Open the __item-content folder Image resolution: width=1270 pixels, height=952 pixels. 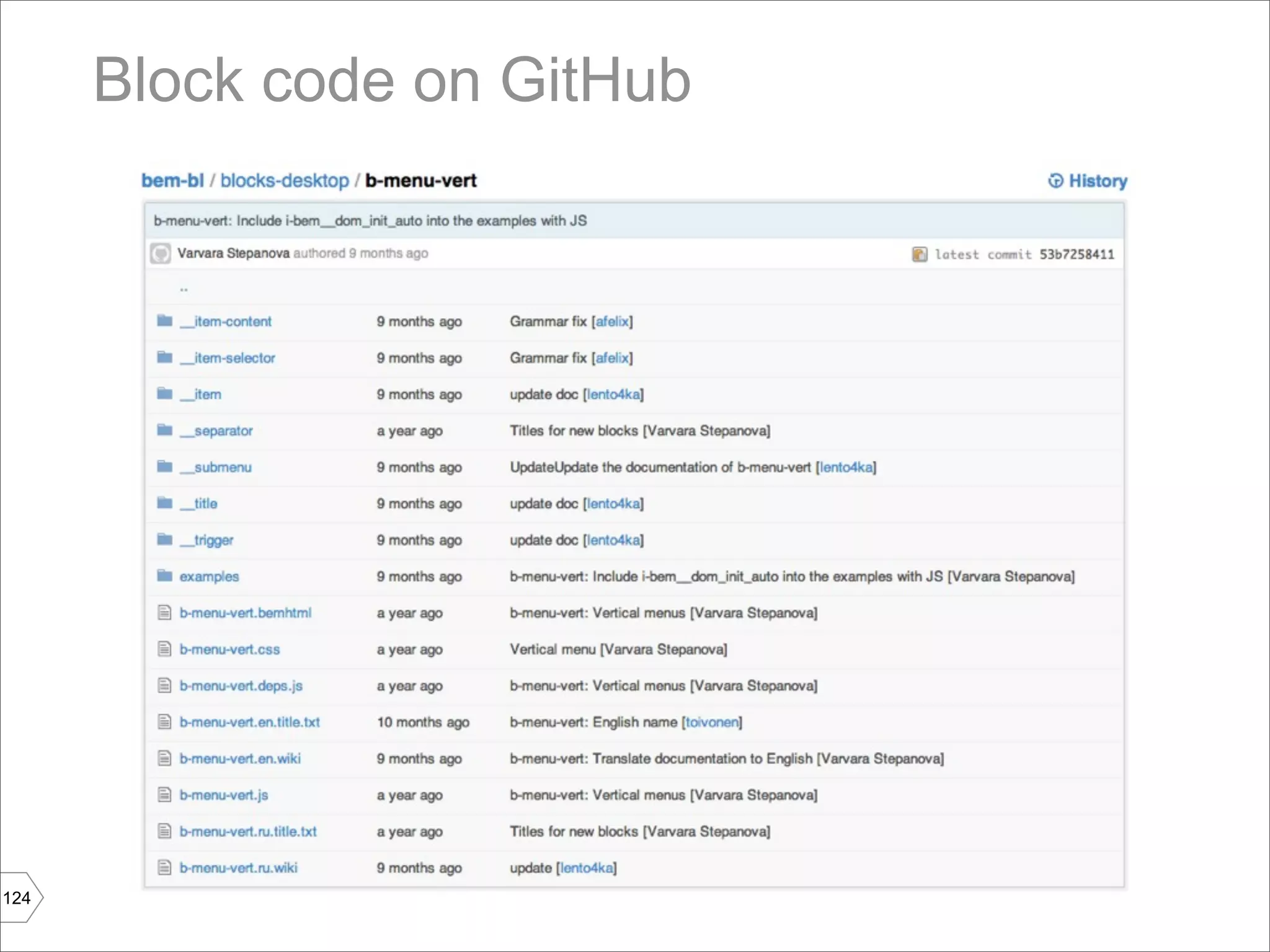click(x=226, y=322)
